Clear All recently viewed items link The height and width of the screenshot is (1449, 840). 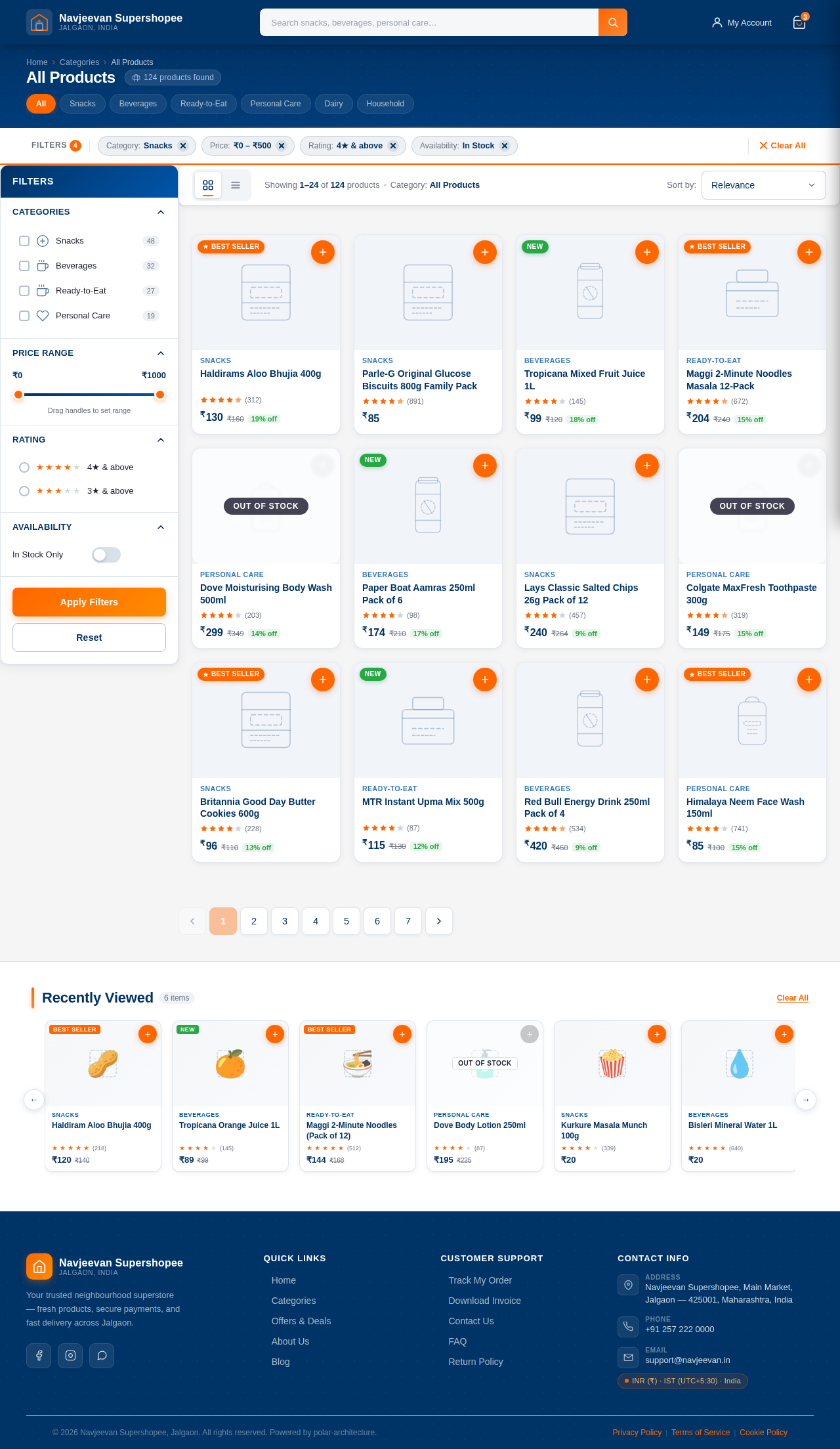(x=793, y=998)
